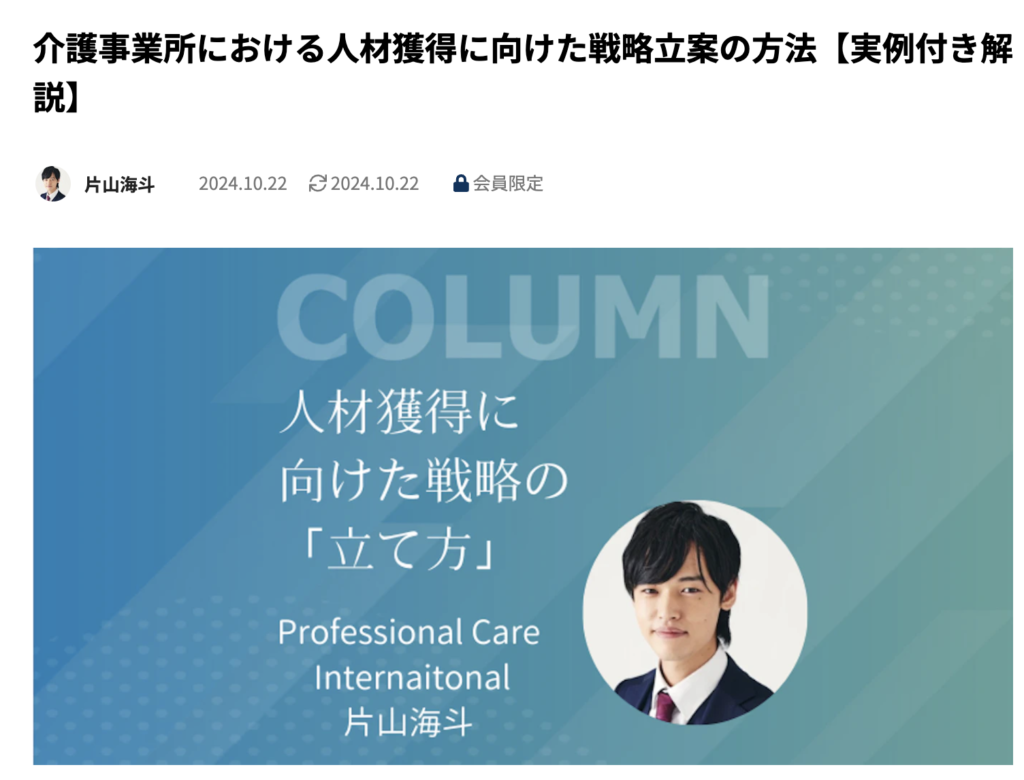Click the large COLUMN watermark text in banner
1024x780 pixels.
522,317
